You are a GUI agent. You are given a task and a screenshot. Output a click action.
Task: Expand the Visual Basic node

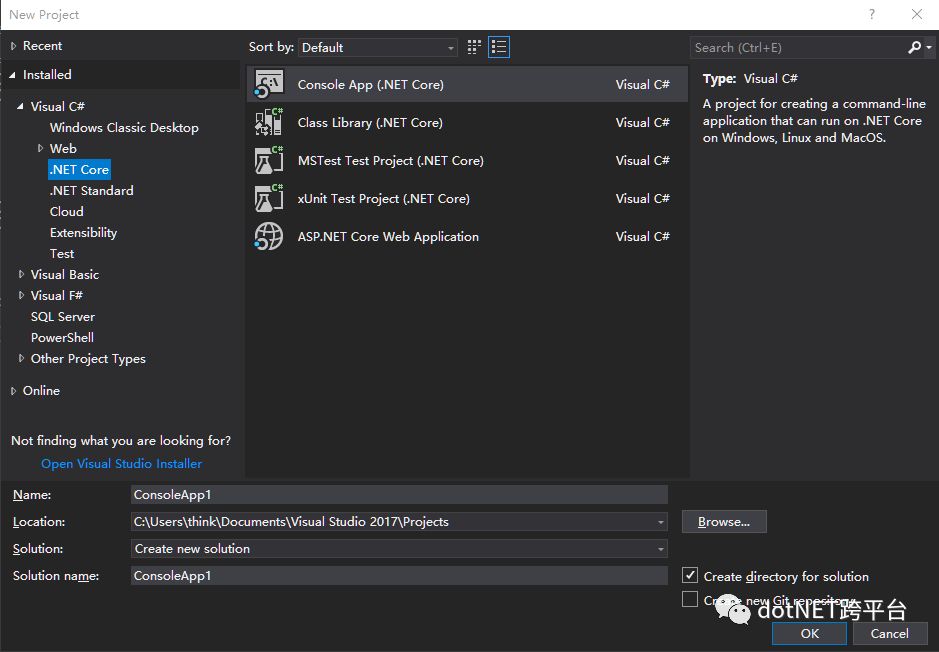(21, 274)
